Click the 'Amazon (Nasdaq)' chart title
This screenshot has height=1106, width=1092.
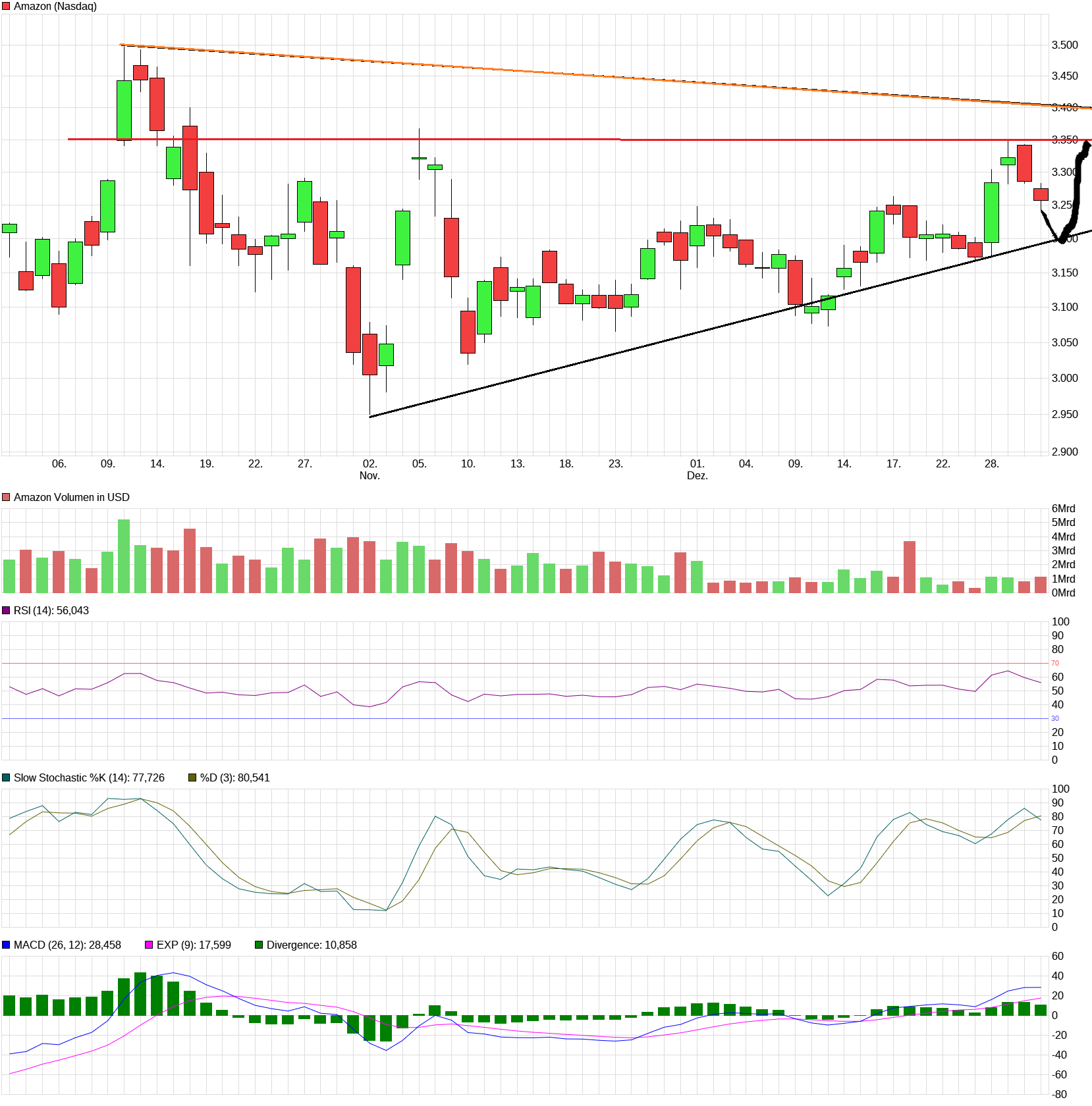click(55, 7)
